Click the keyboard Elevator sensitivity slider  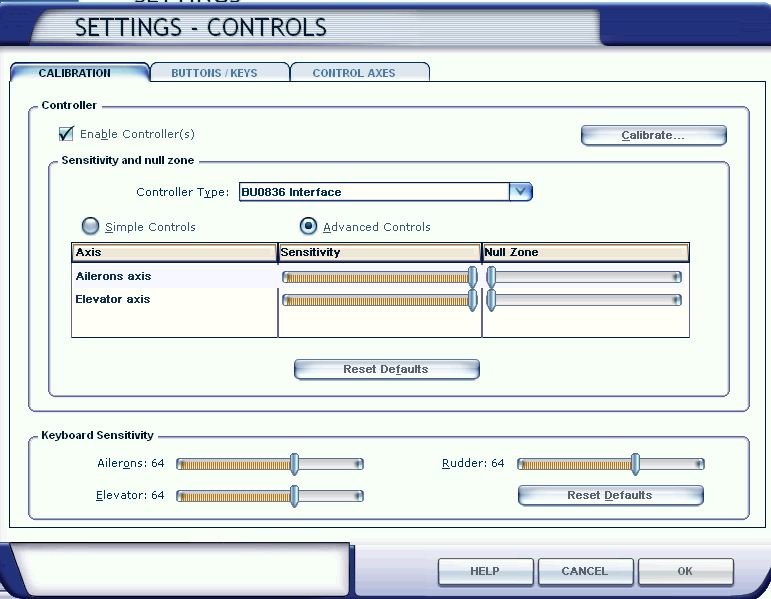click(x=270, y=496)
